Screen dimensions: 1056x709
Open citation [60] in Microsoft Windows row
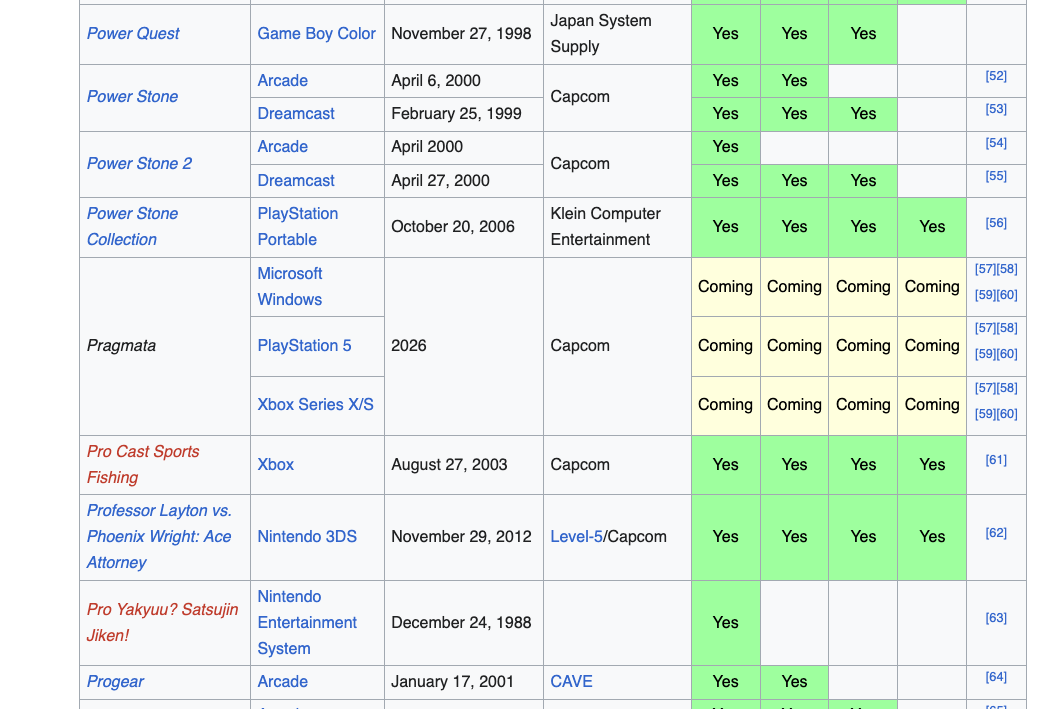tap(1007, 294)
